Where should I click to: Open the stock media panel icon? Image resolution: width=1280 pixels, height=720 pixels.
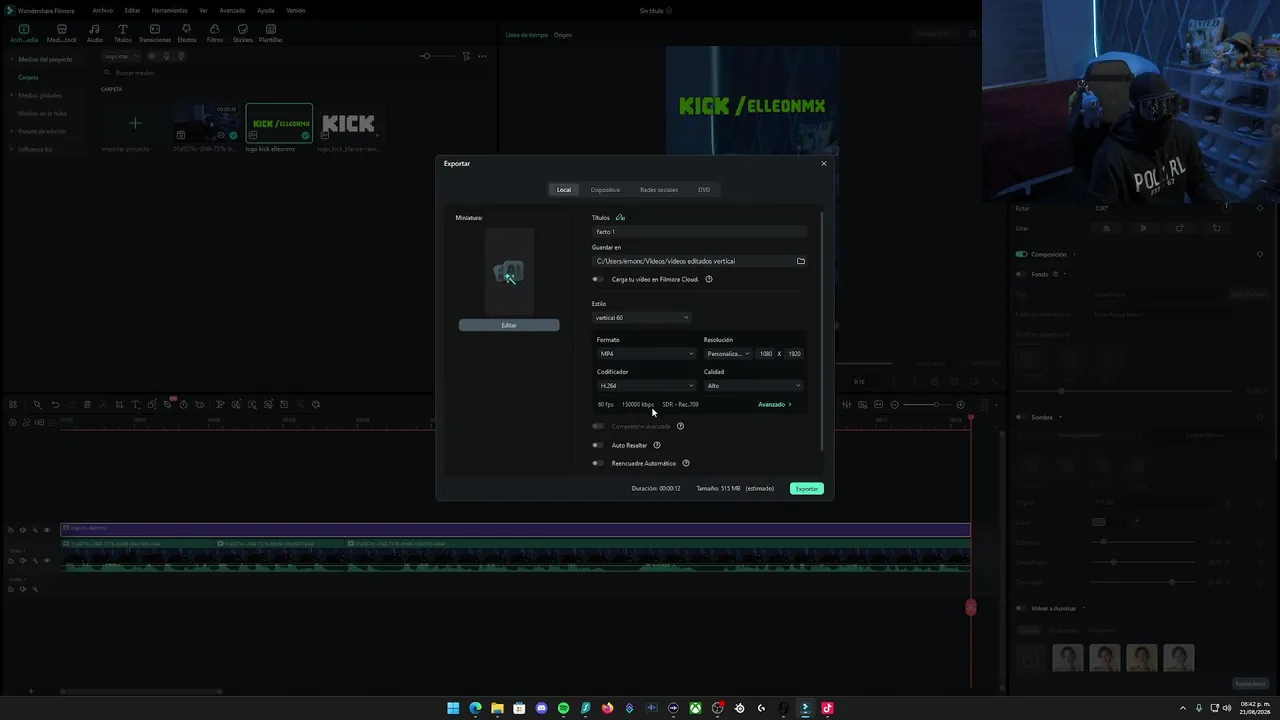point(62,33)
